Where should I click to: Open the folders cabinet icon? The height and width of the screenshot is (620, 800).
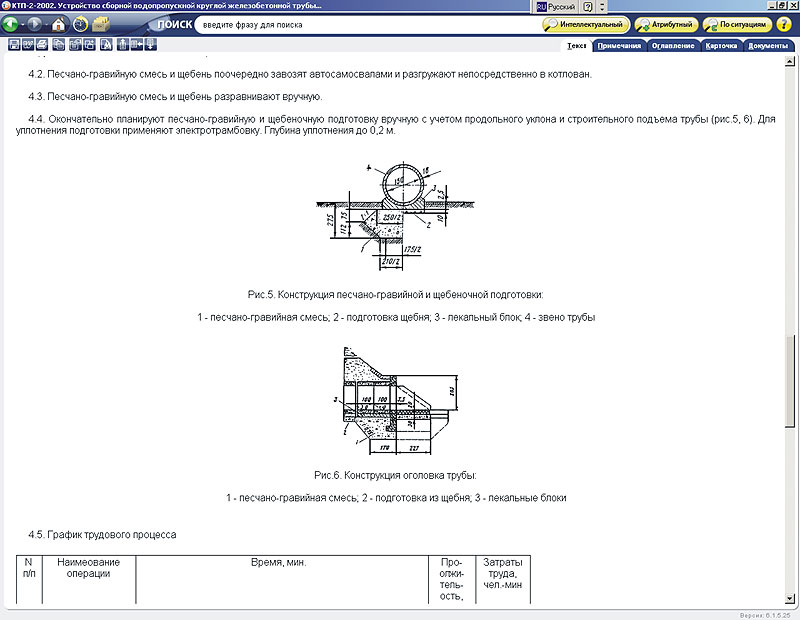click(101, 24)
